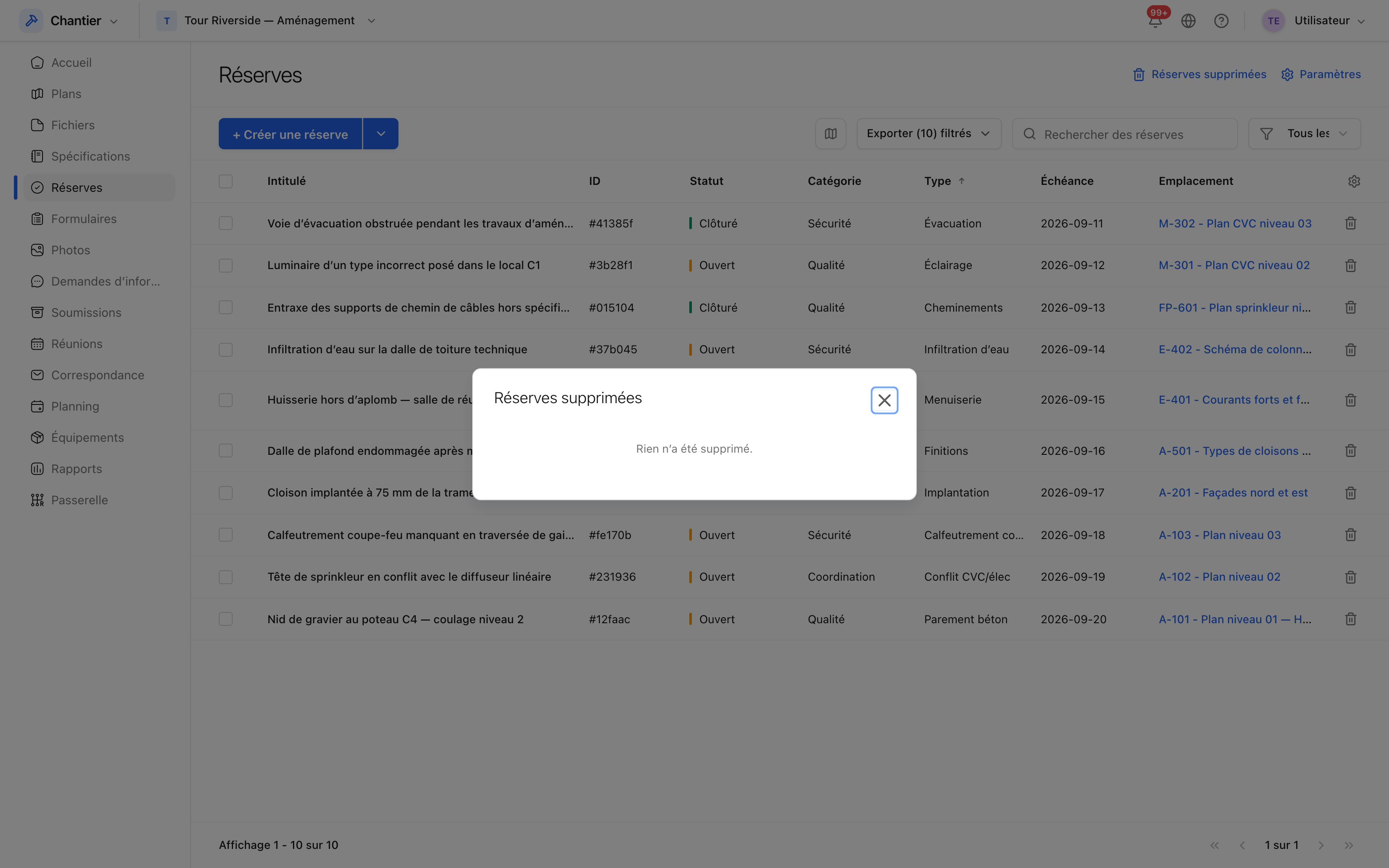Tick the Calfeutrement coupe-feu row checkbox
Viewport: 1389px width, 868px height.
[226, 535]
